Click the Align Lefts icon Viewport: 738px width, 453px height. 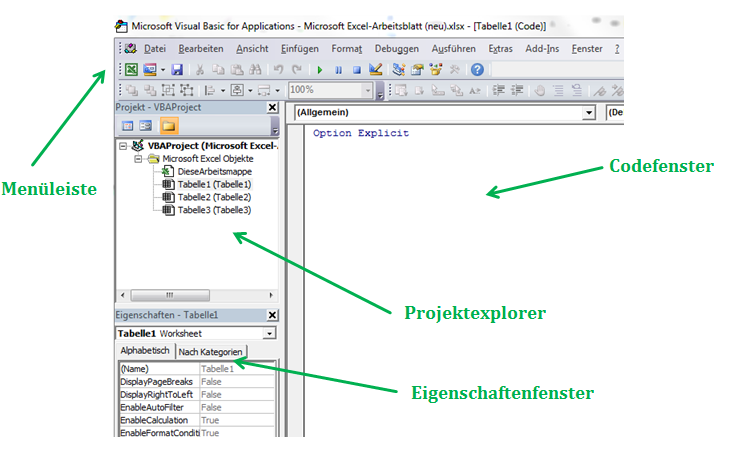point(209,90)
